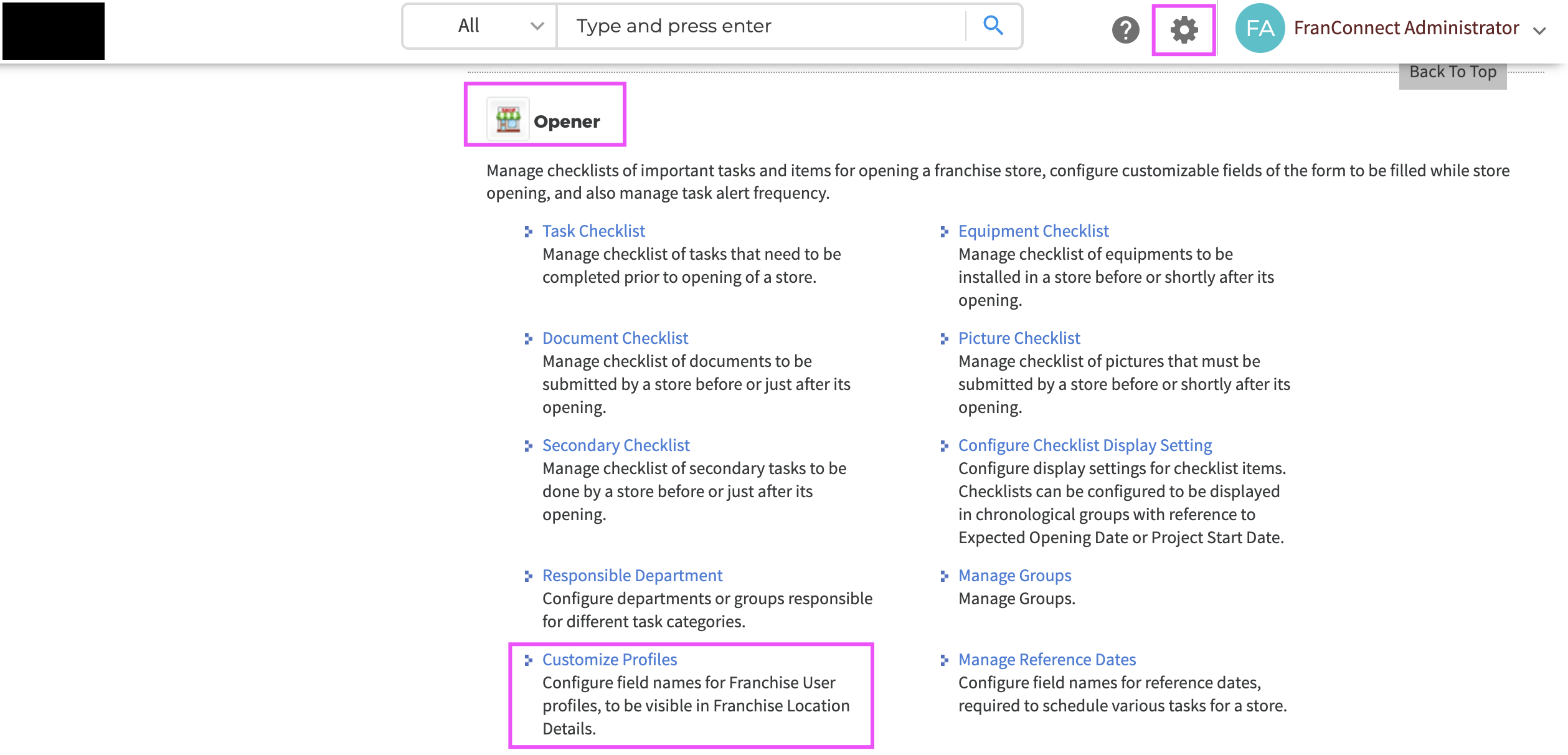
Task: Expand the All search category dropdown
Action: click(479, 26)
